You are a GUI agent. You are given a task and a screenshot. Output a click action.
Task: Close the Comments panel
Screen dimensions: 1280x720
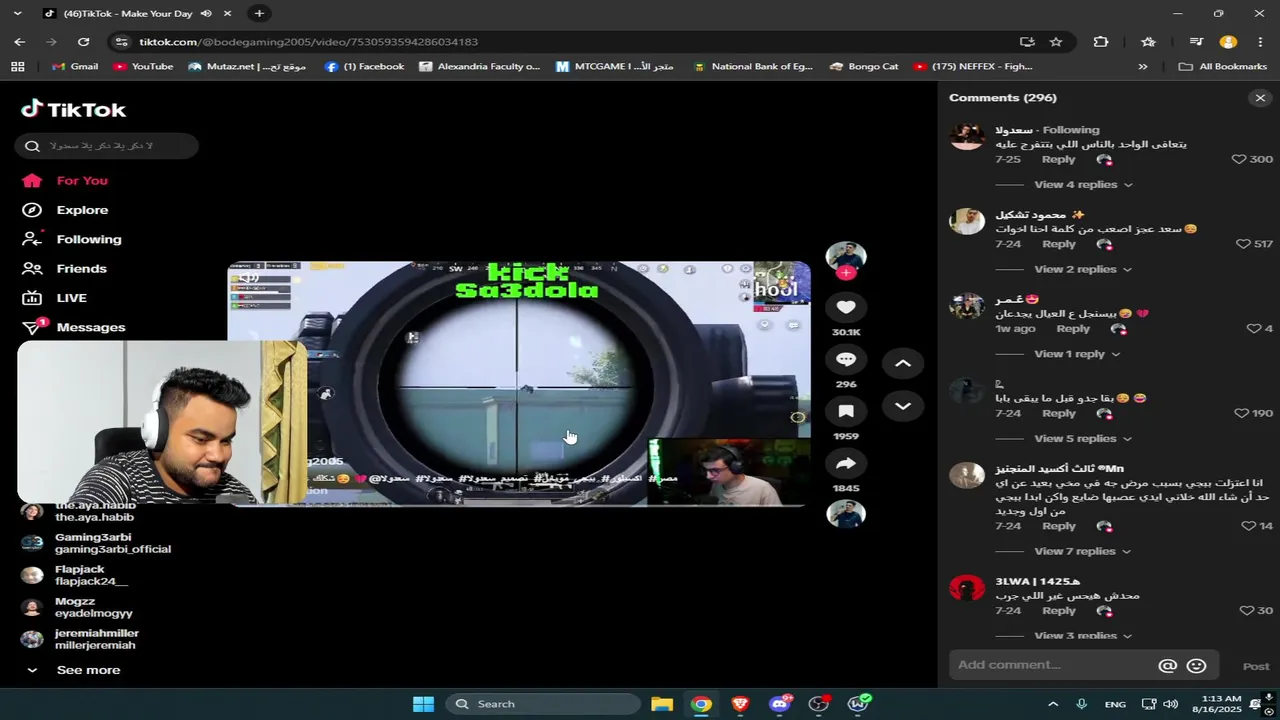click(x=1260, y=98)
